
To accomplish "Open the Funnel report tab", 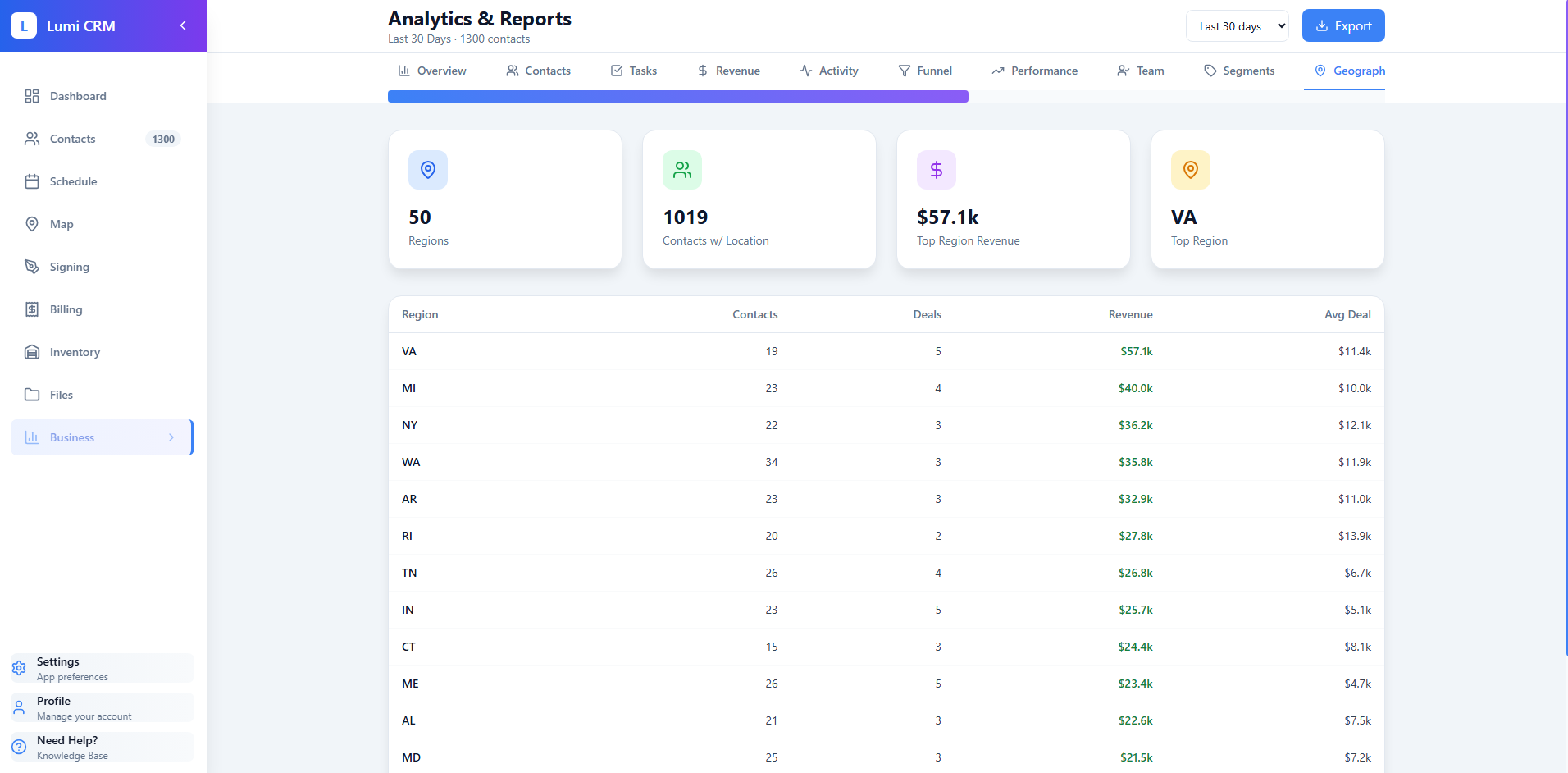I will pos(925,71).
